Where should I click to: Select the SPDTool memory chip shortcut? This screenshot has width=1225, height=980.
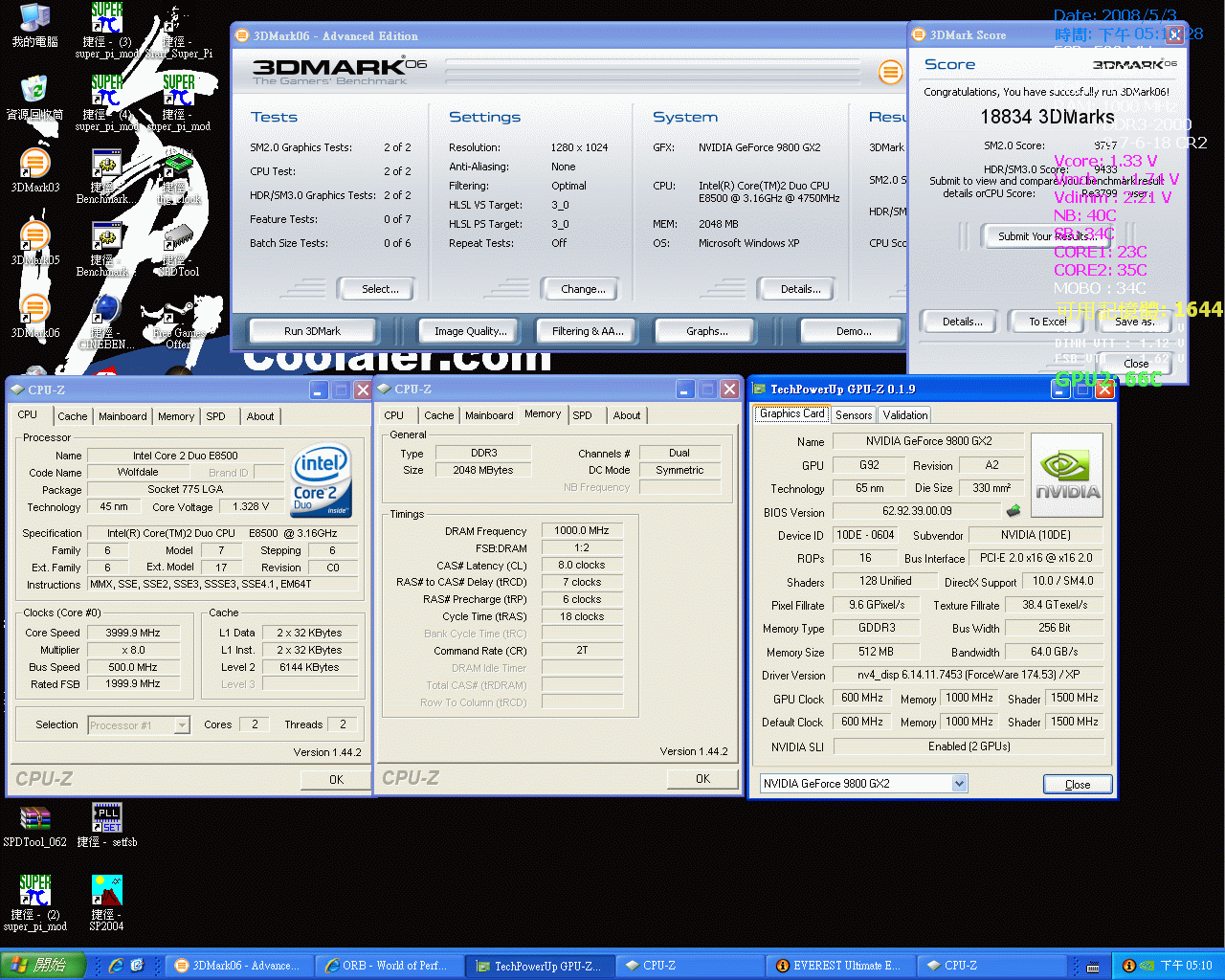178,236
